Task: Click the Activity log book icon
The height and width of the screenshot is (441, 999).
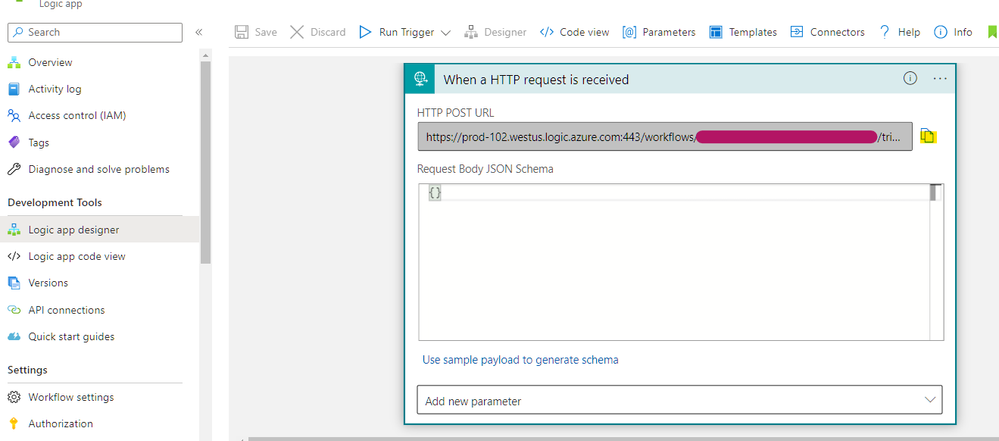Action: [x=14, y=89]
